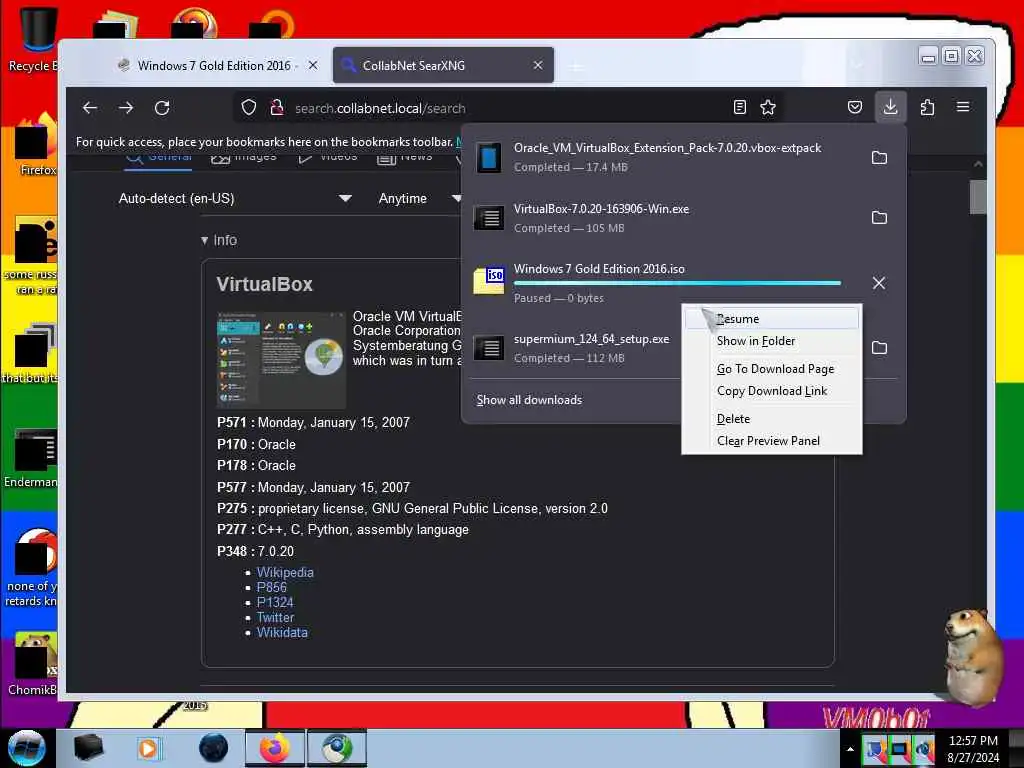Click the Windows 7 ISO download progress bar
Screen dimensions: 1024x768
(677, 283)
